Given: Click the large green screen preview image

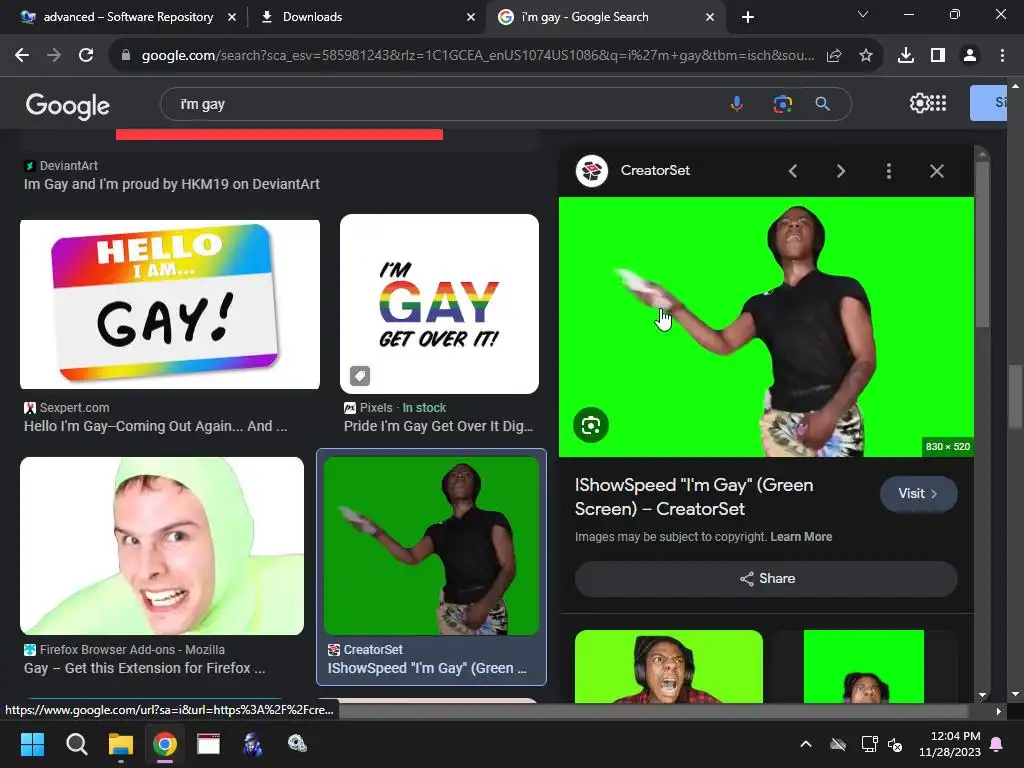Looking at the screenshot, I should pyautogui.click(x=766, y=327).
